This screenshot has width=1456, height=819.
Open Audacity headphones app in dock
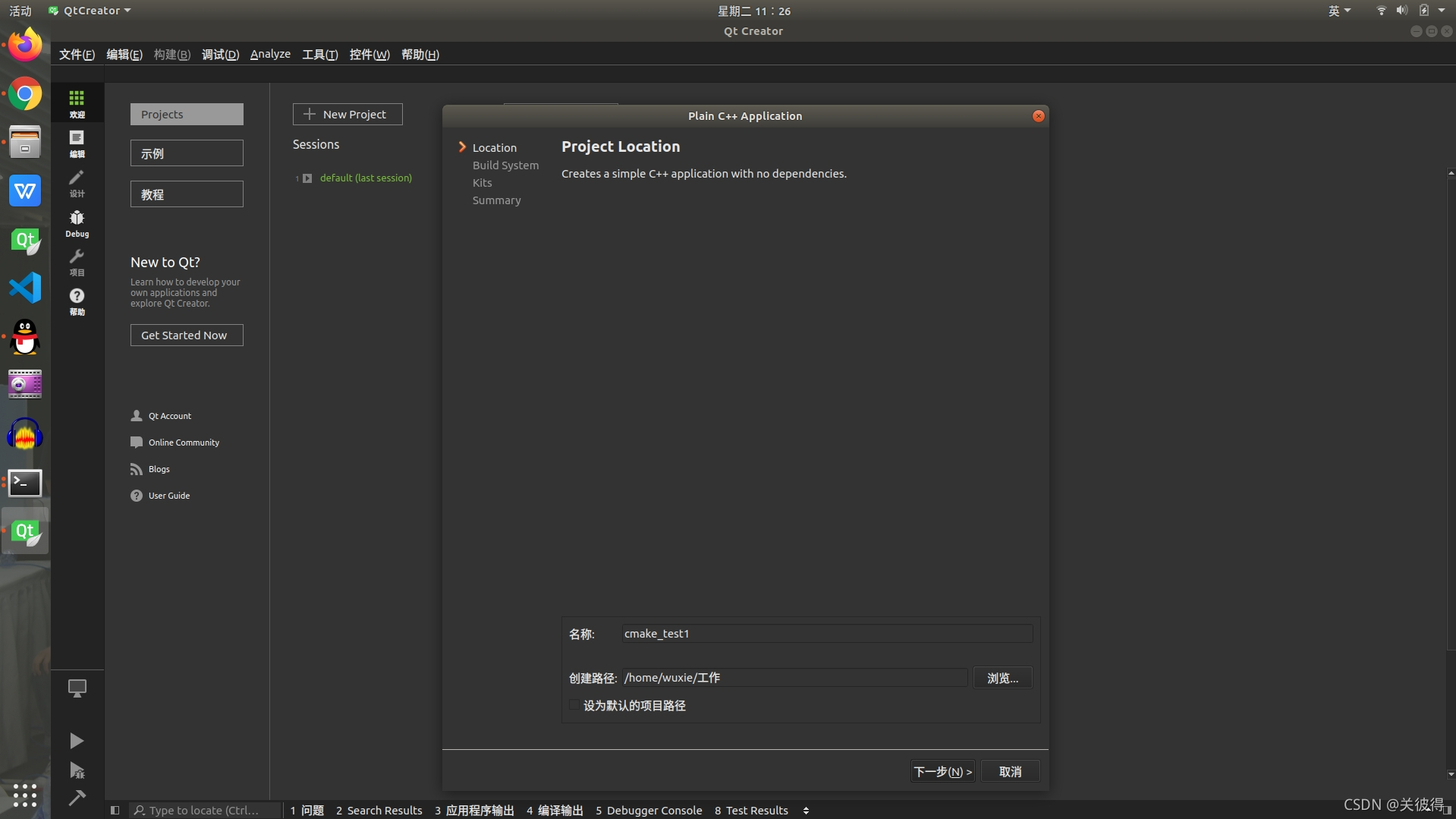[25, 434]
